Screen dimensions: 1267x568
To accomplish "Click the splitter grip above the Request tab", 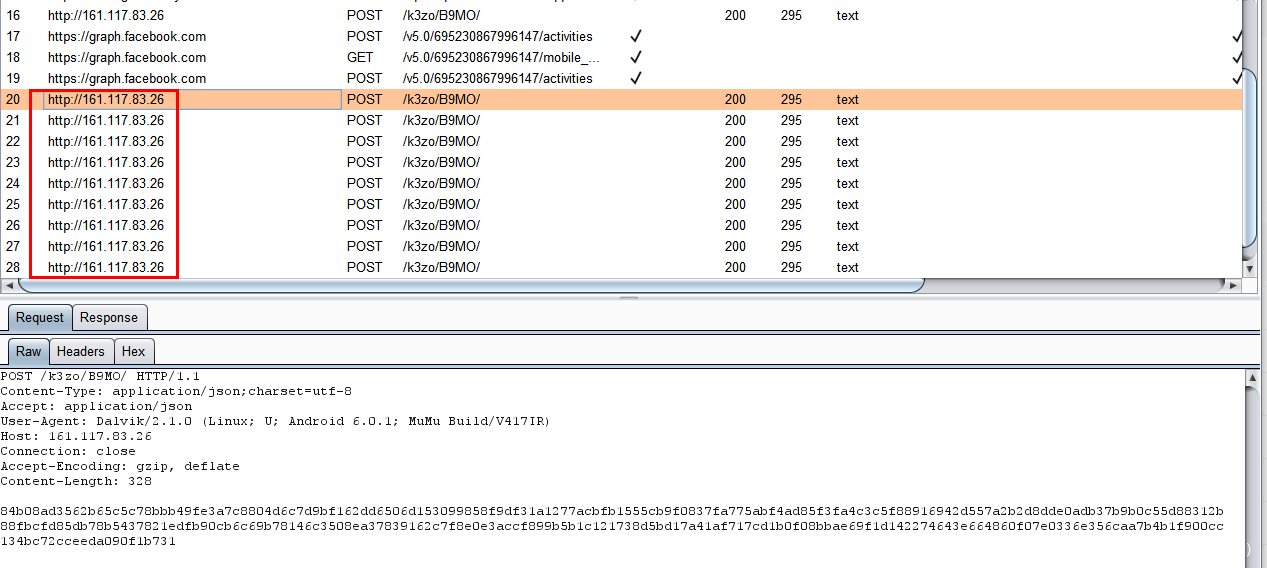I will click(629, 298).
